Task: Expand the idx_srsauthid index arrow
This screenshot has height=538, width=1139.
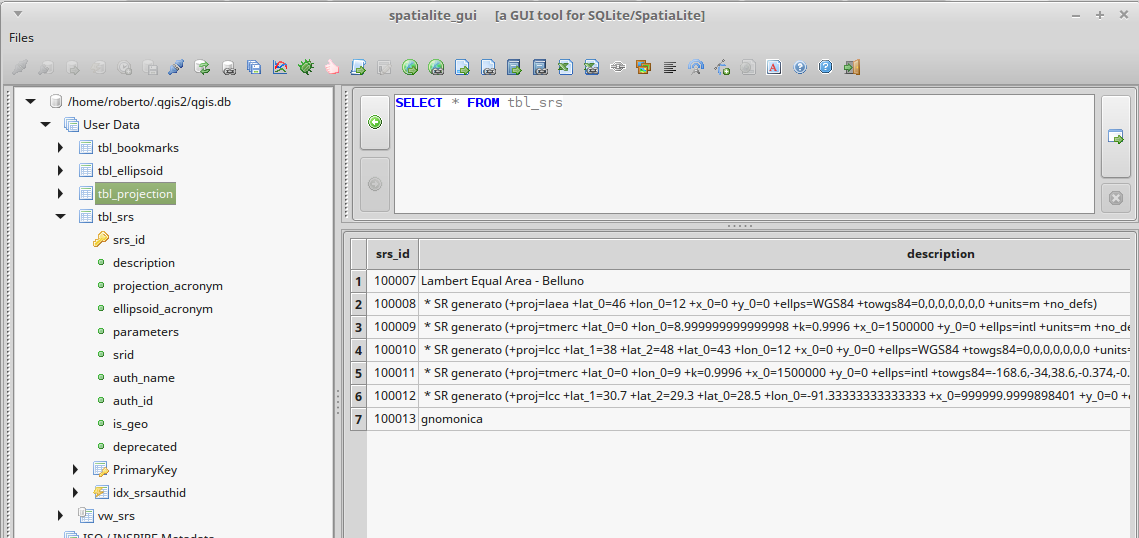Action: (x=76, y=493)
